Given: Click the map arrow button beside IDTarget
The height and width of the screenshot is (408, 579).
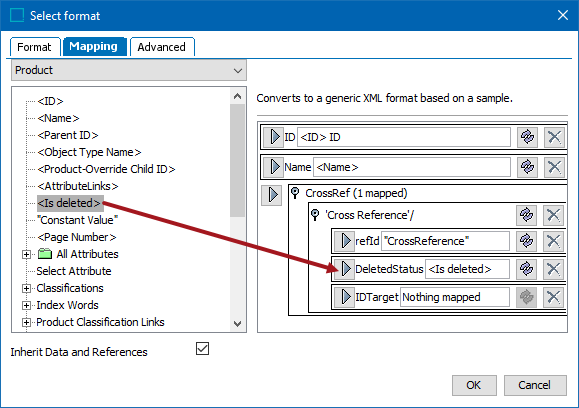Looking at the screenshot, I should point(345,297).
